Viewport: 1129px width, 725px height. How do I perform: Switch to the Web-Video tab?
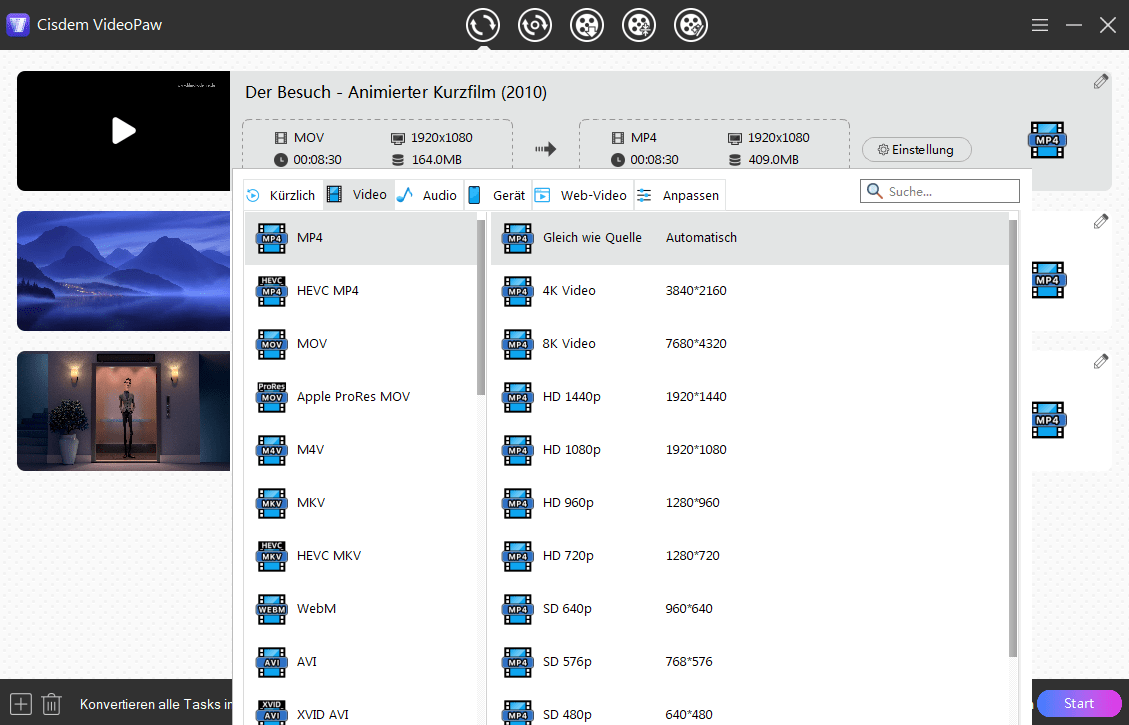(582, 195)
